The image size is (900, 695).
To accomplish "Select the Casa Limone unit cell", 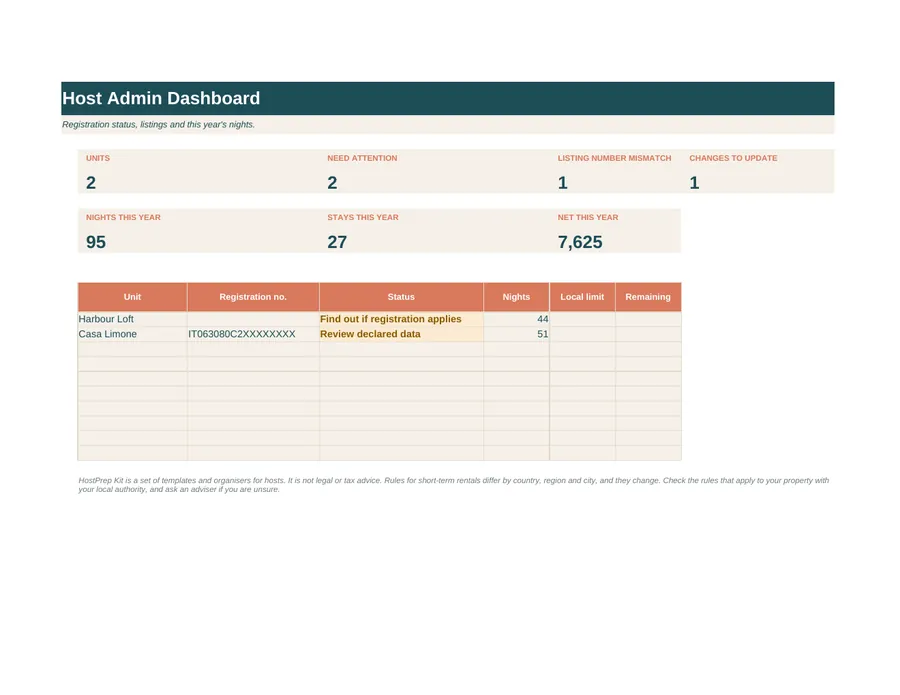I will (x=133, y=334).
